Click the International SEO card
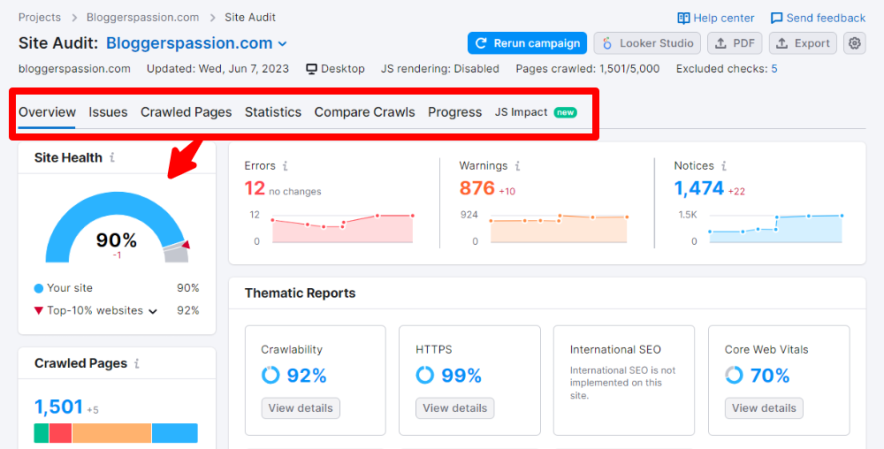This screenshot has width=884, height=449. pos(624,380)
